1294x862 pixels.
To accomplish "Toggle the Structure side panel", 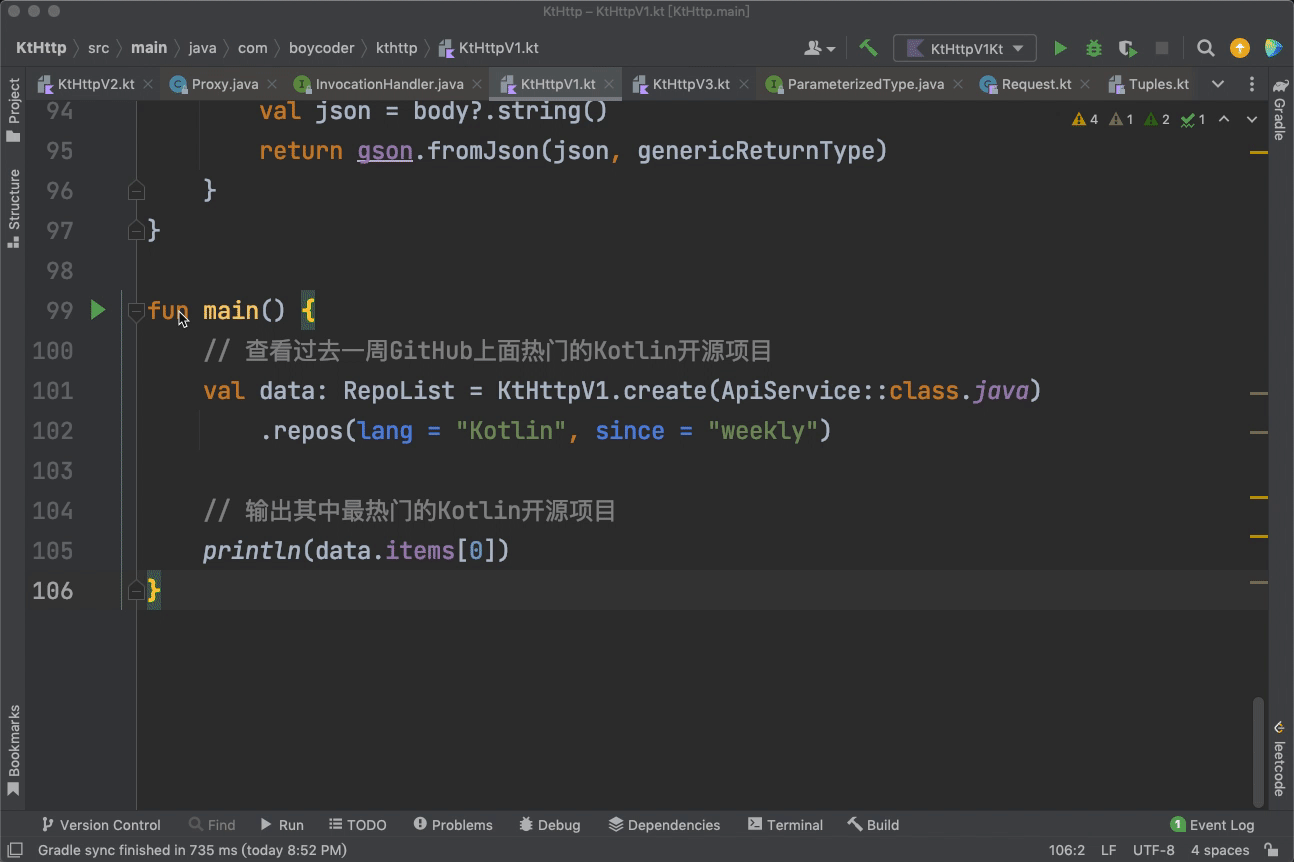I will pos(14,207).
